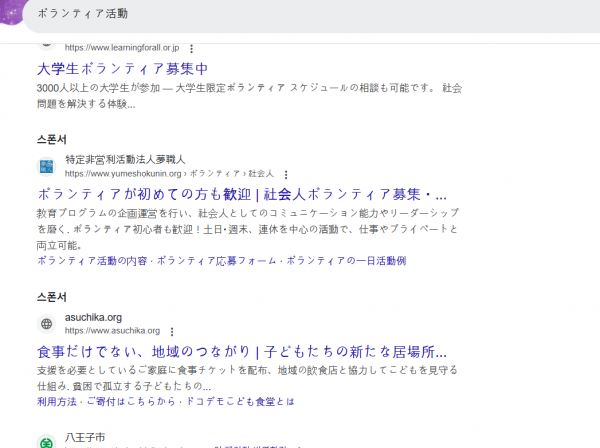Open three-dot menu beside learningforall.or.jp URL
This screenshot has height=448, width=600.
[191, 48]
